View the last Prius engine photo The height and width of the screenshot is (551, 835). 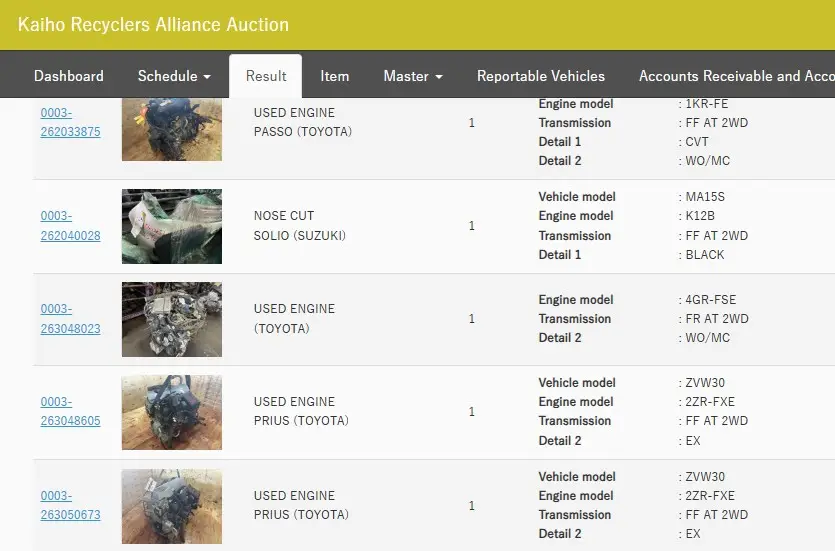(172, 506)
